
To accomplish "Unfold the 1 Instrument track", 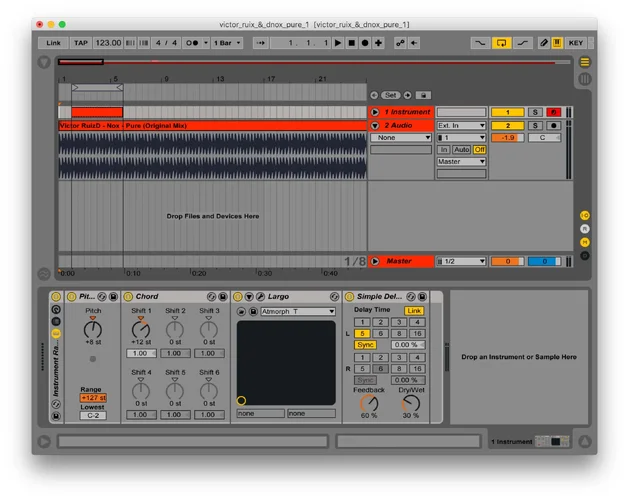I will 375,112.
